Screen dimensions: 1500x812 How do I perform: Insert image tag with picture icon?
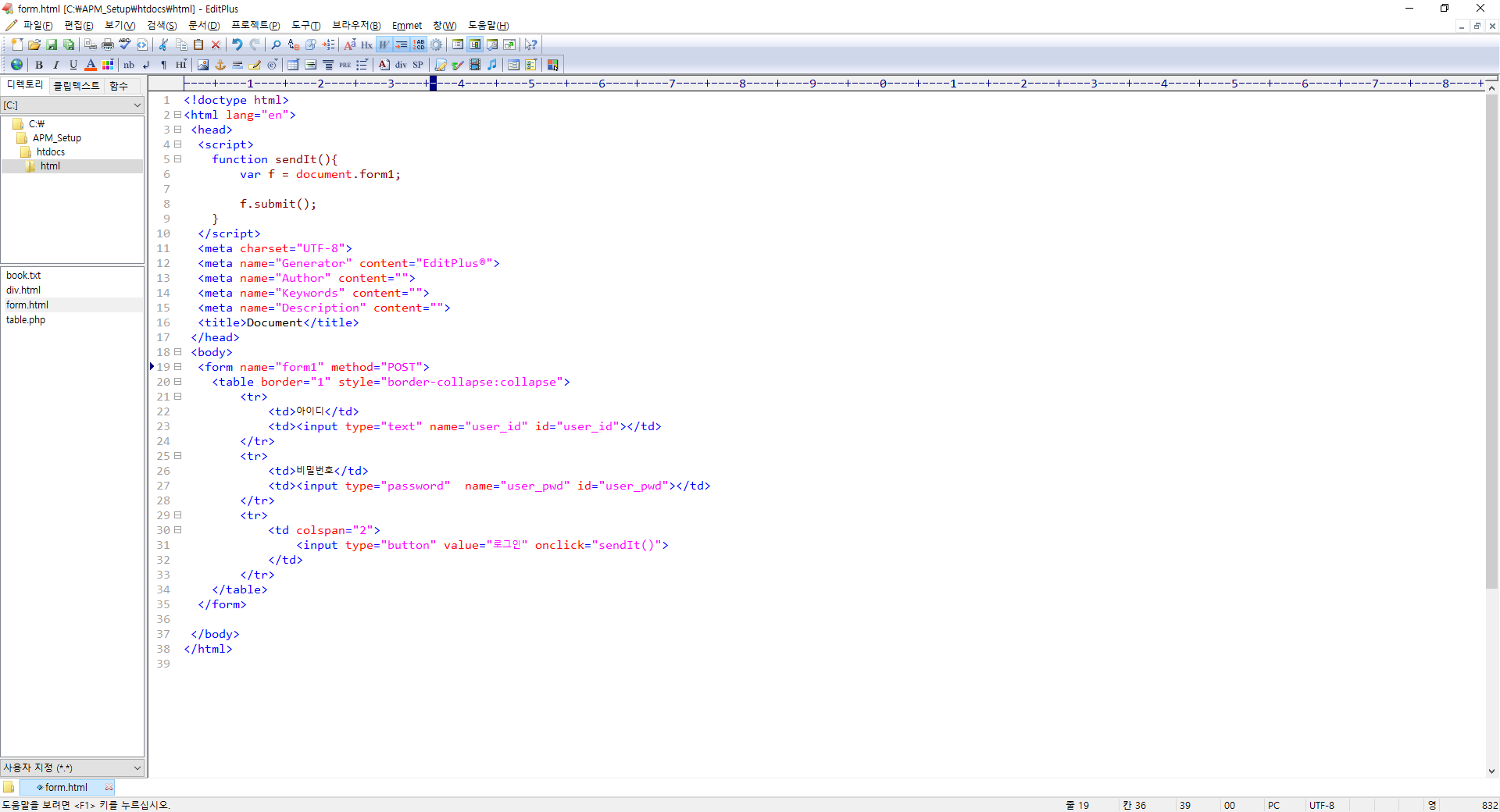(x=203, y=65)
